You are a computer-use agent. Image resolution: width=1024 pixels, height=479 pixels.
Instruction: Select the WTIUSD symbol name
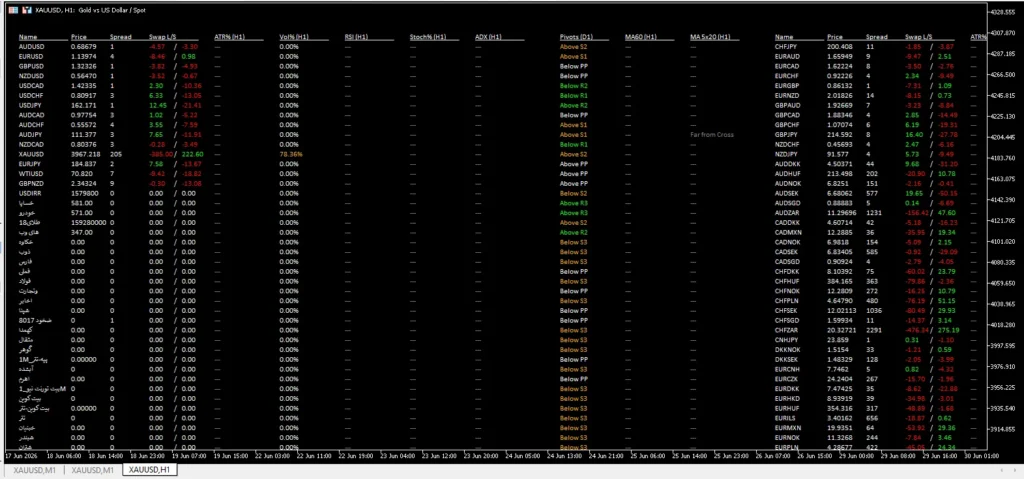click(30, 174)
